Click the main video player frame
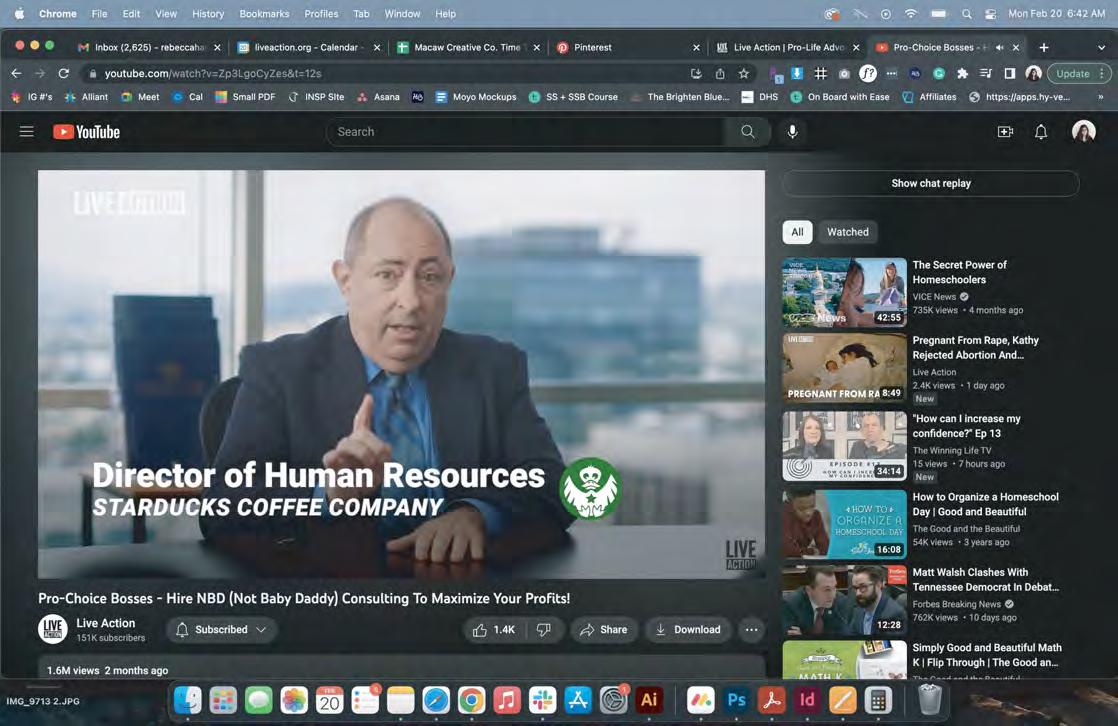This screenshot has width=1118, height=726. pyautogui.click(x=401, y=374)
